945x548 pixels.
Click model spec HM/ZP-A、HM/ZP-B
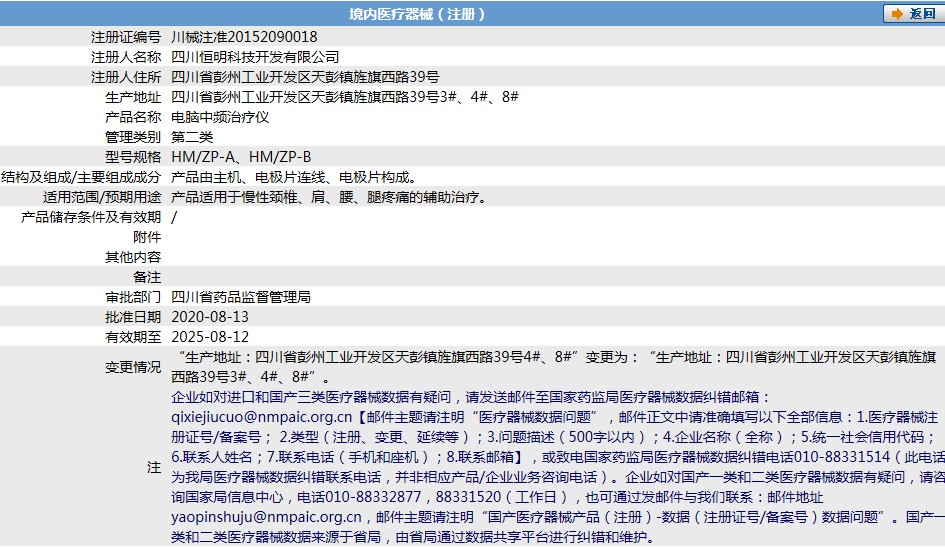click(x=241, y=157)
